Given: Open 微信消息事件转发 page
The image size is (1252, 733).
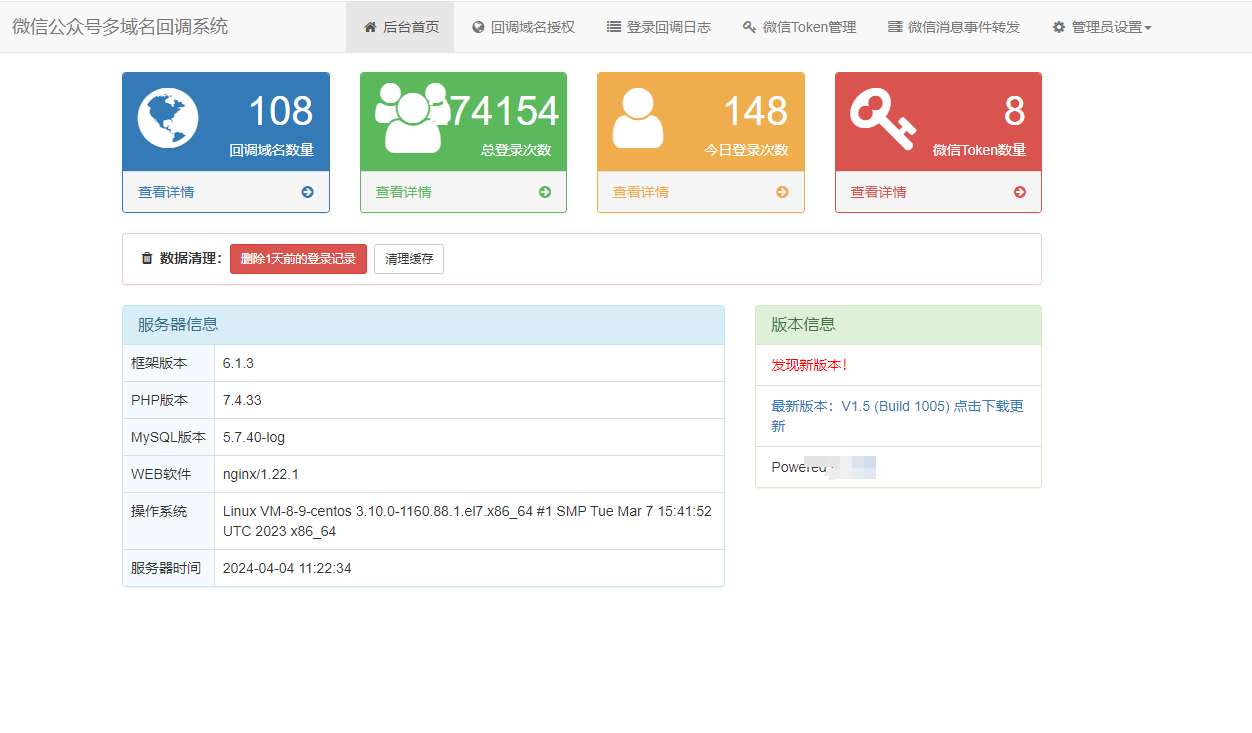Looking at the screenshot, I should pyautogui.click(x=954, y=27).
